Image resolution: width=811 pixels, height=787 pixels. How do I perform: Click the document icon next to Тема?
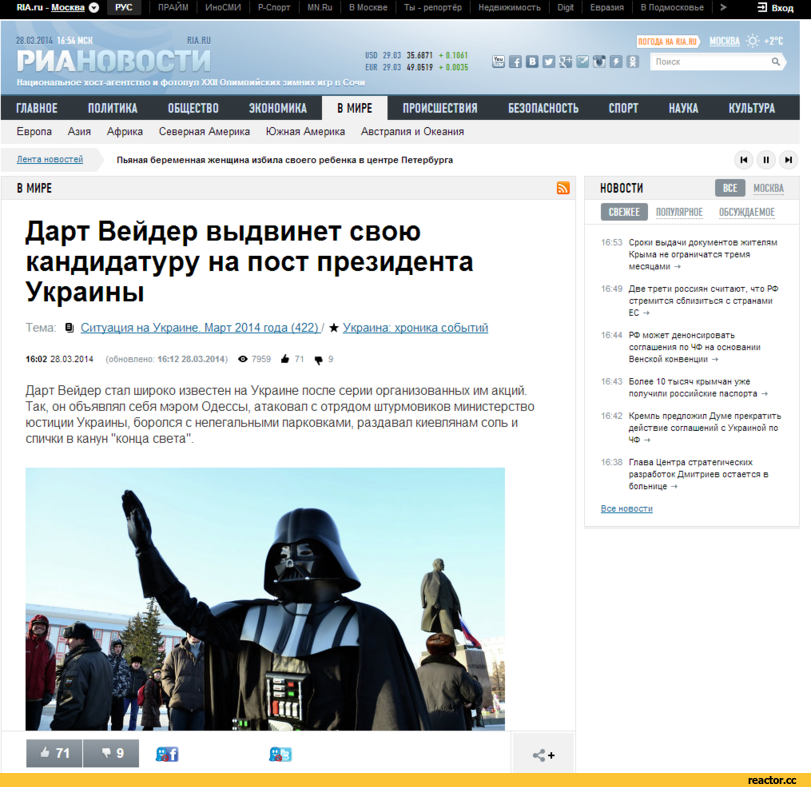click(x=69, y=328)
